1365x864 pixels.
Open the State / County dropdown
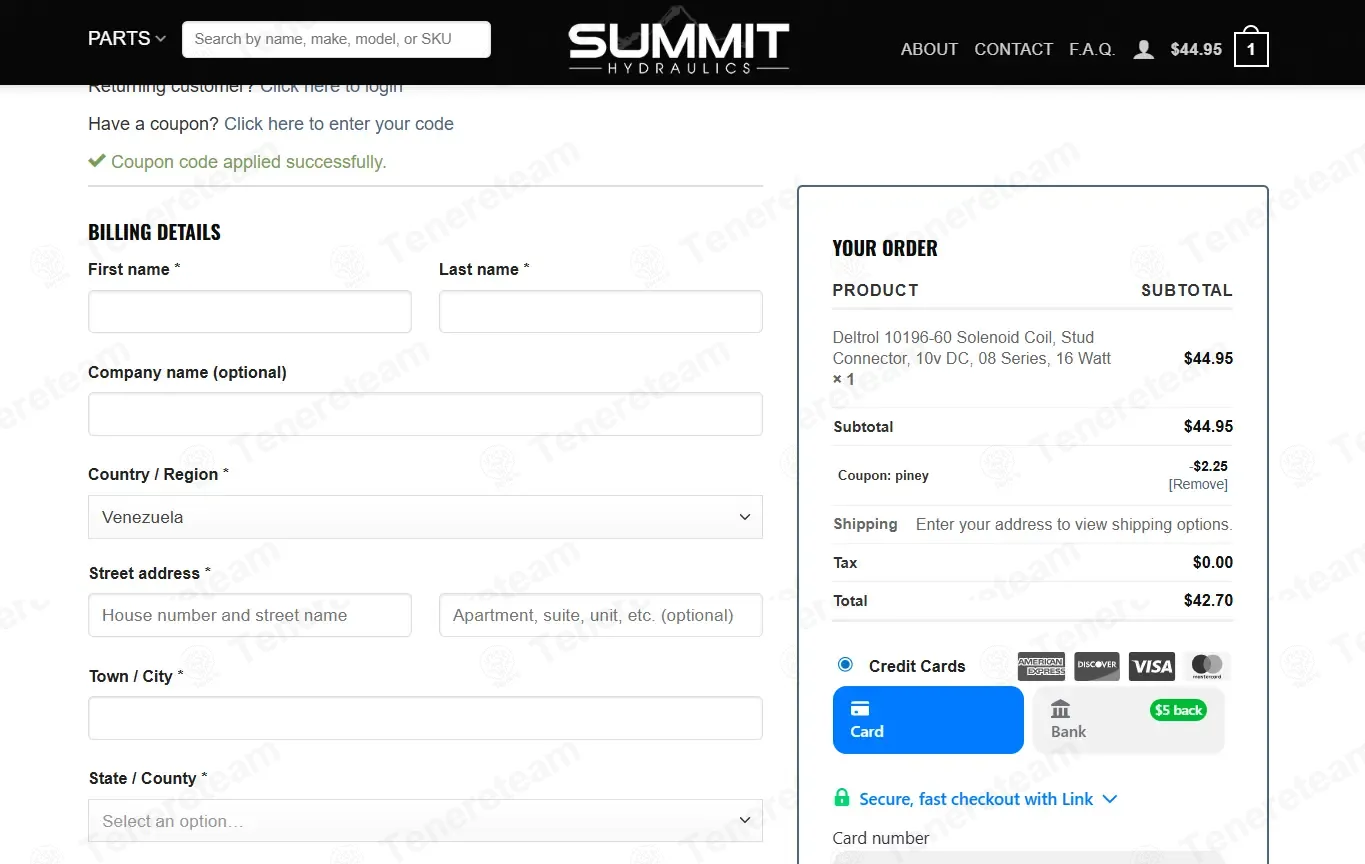pos(425,821)
